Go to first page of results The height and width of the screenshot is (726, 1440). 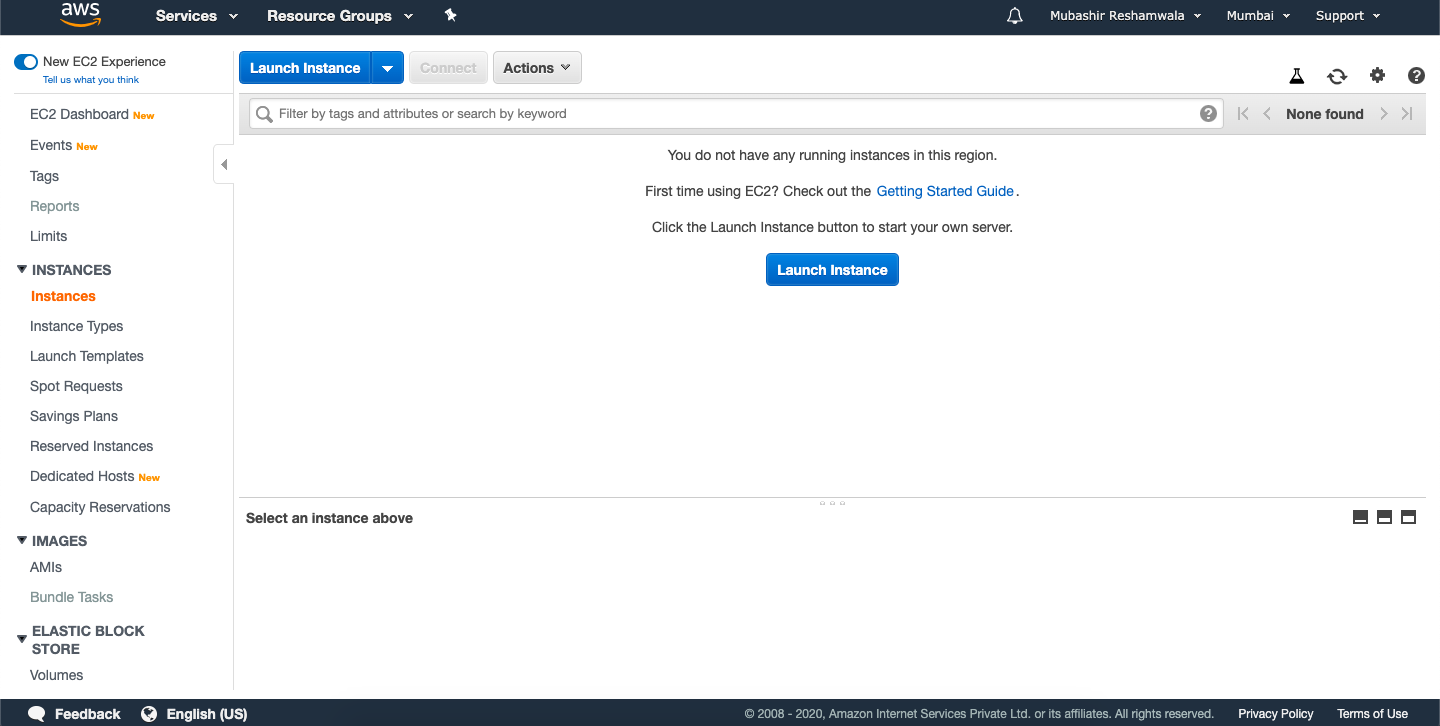[x=1243, y=114]
